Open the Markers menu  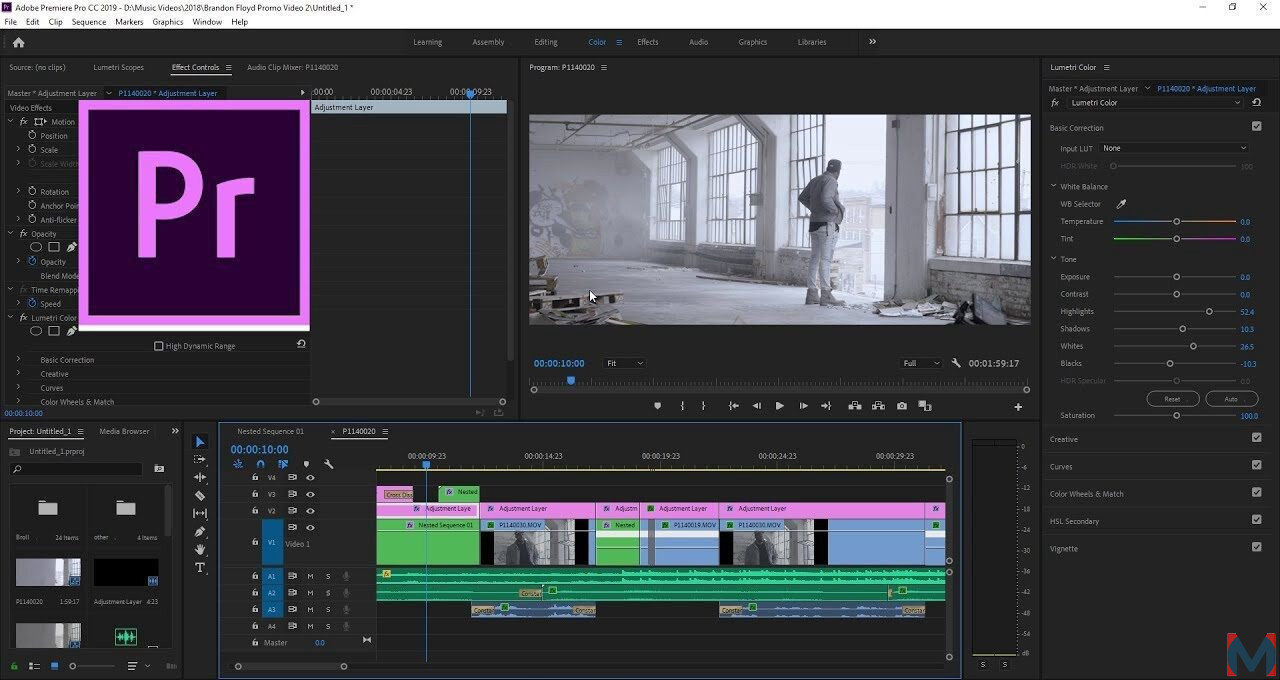(129, 21)
